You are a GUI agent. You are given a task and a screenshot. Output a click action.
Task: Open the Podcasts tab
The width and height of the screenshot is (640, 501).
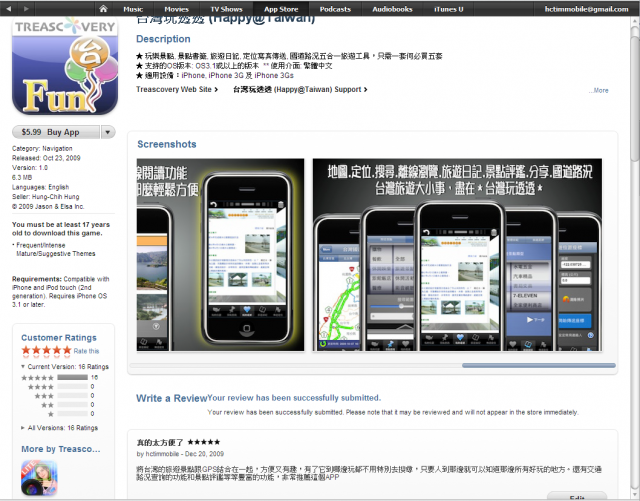[335, 9]
